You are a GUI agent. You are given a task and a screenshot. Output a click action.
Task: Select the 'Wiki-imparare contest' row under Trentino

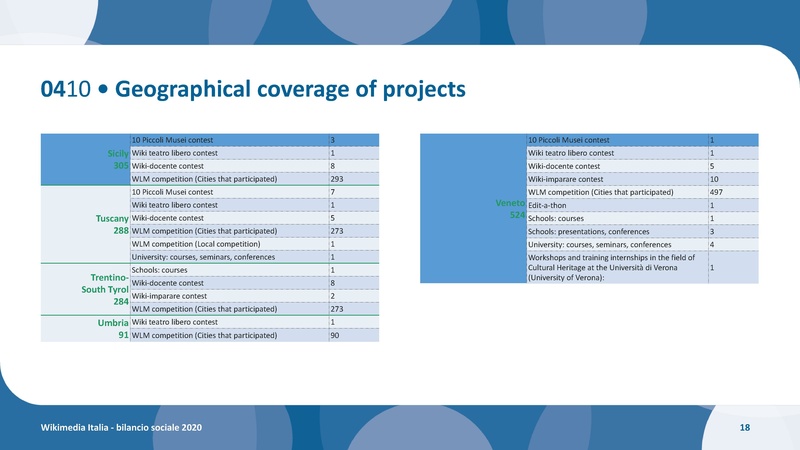point(228,296)
